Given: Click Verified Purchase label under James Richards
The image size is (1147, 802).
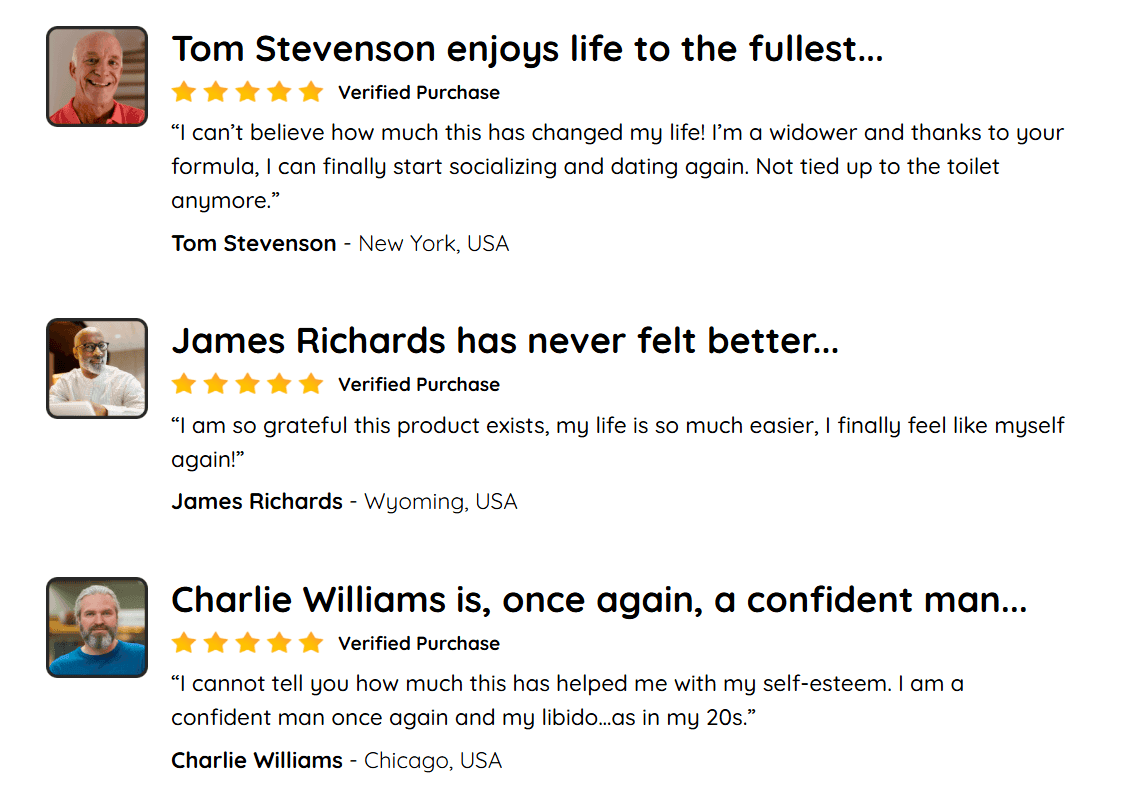Looking at the screenshot, I should pos(419,384).
